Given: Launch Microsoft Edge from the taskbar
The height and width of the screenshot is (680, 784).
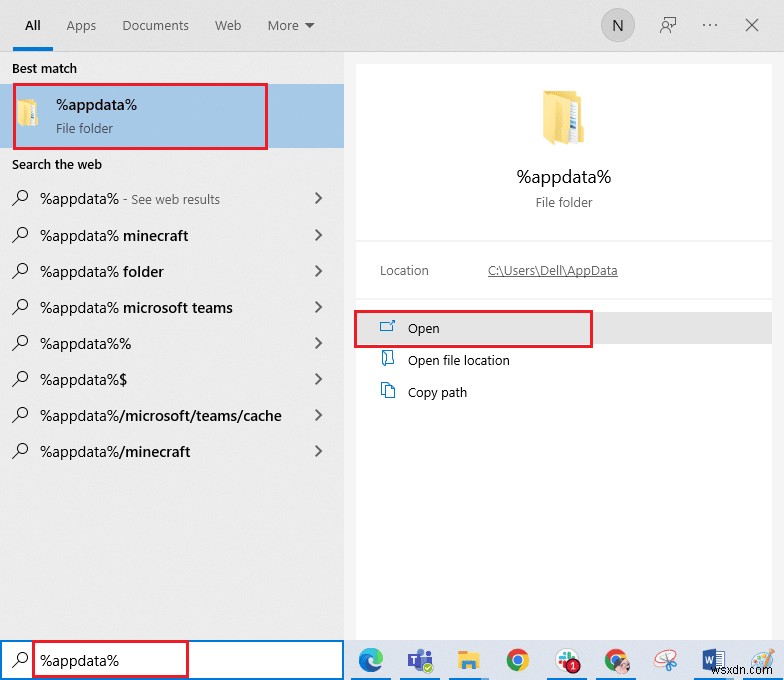Looking at the screenshot, I should pos(370,660).
